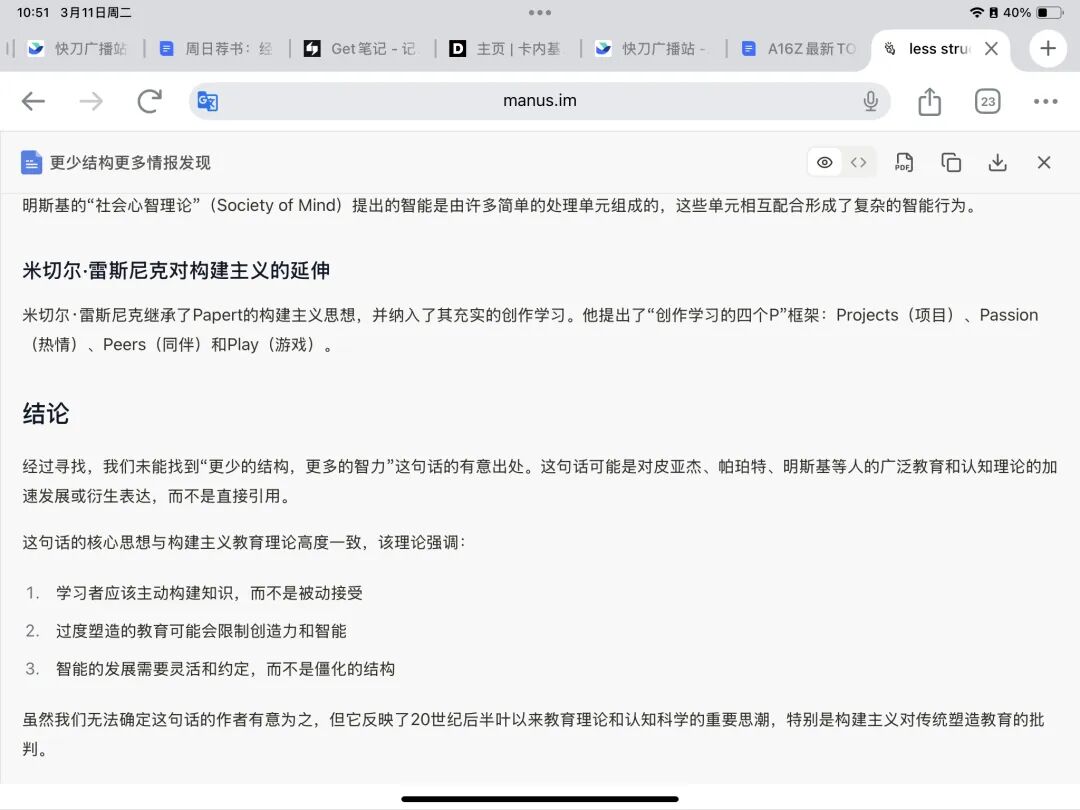Screen dimensions: 1080x810
Task: Show all 23 open tabs
Action: [988, 101]
